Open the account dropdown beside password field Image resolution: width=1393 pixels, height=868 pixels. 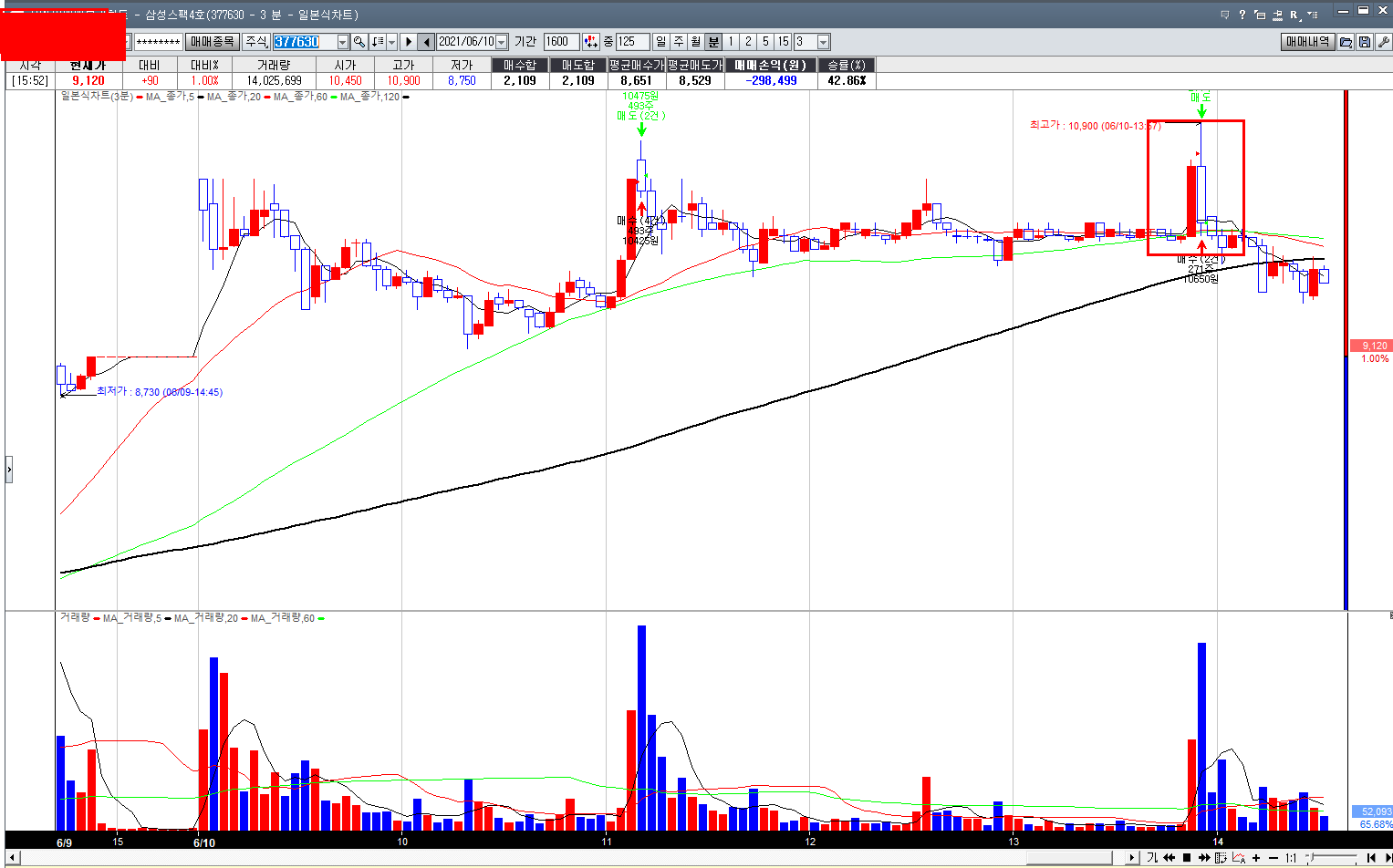point(129,42)
